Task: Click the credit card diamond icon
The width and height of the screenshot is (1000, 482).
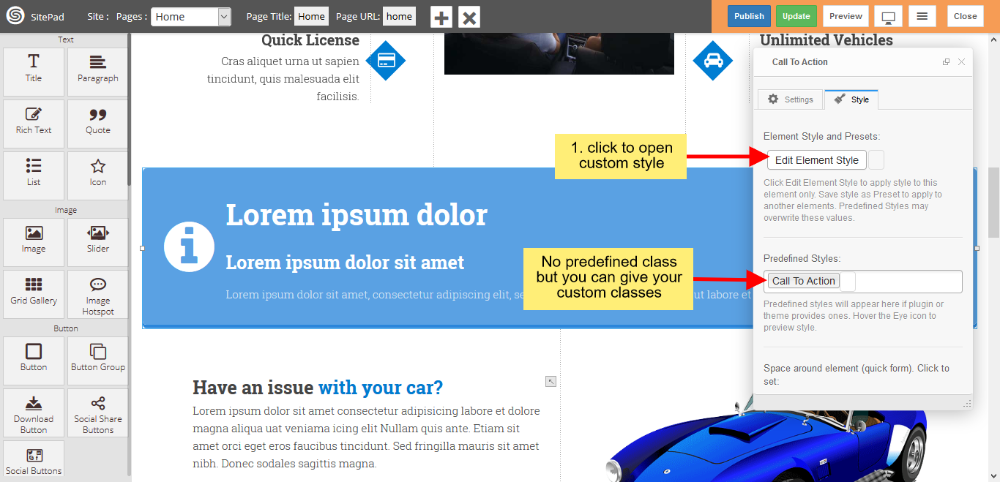Action: (x=385, y=61)
